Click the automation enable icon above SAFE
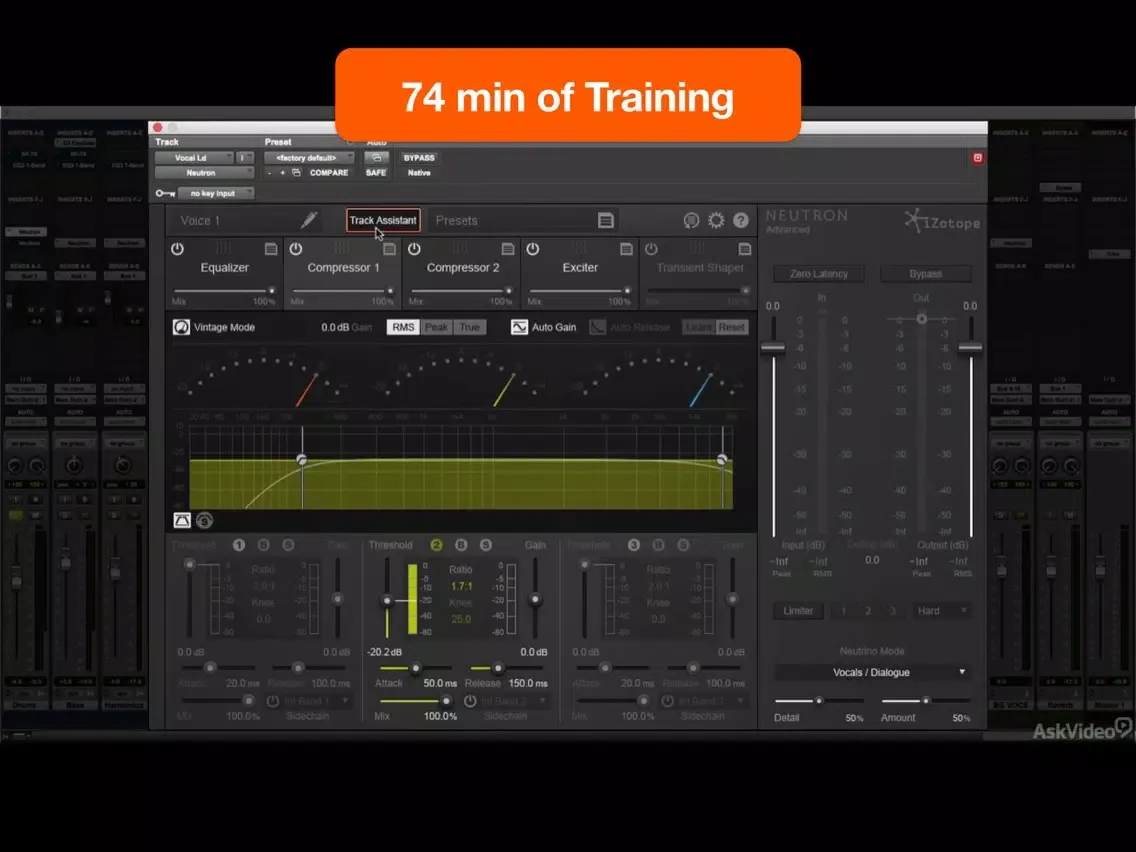1136x852 pixels. 376,158
